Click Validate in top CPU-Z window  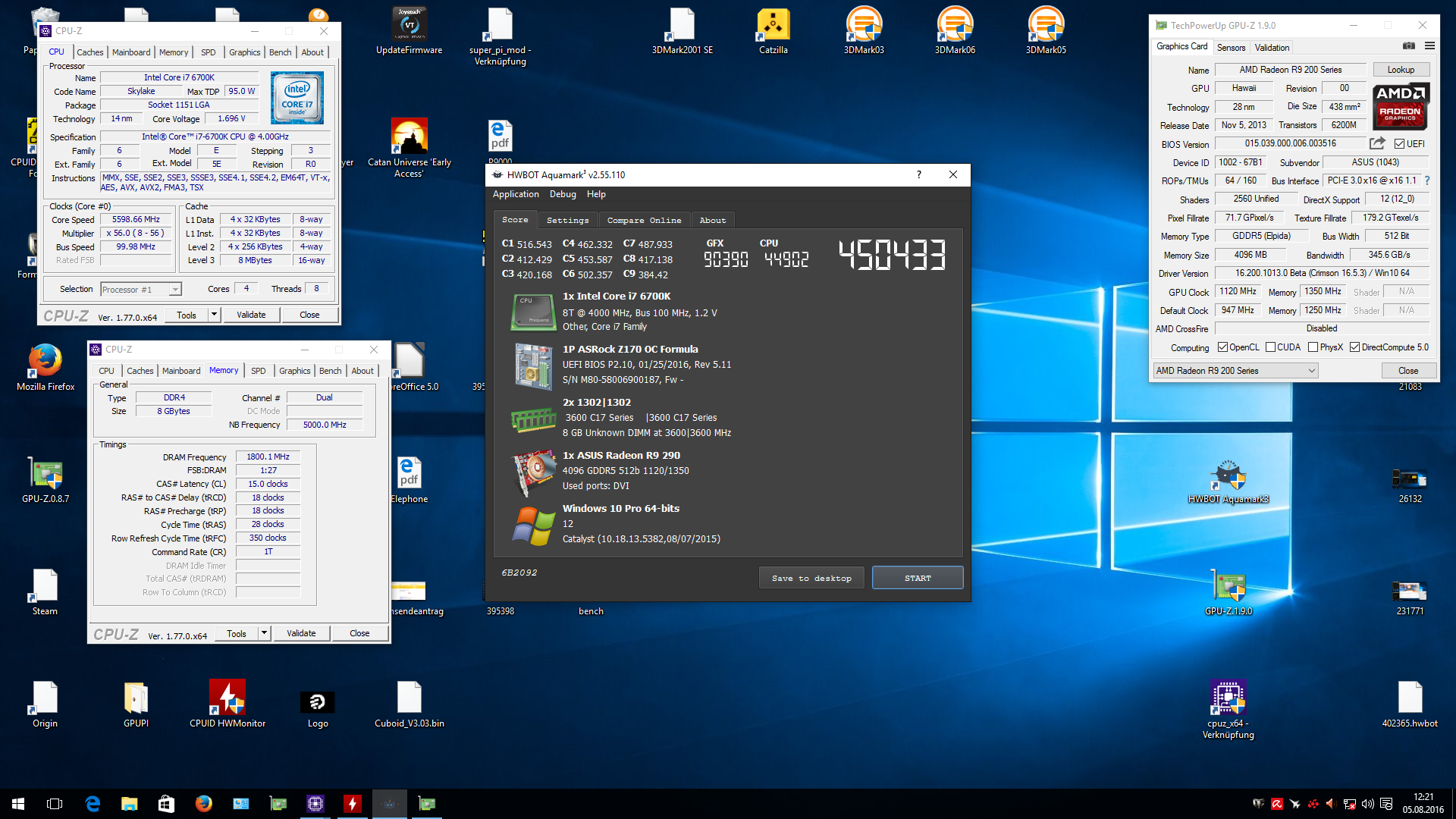click(x=251, y=315)
